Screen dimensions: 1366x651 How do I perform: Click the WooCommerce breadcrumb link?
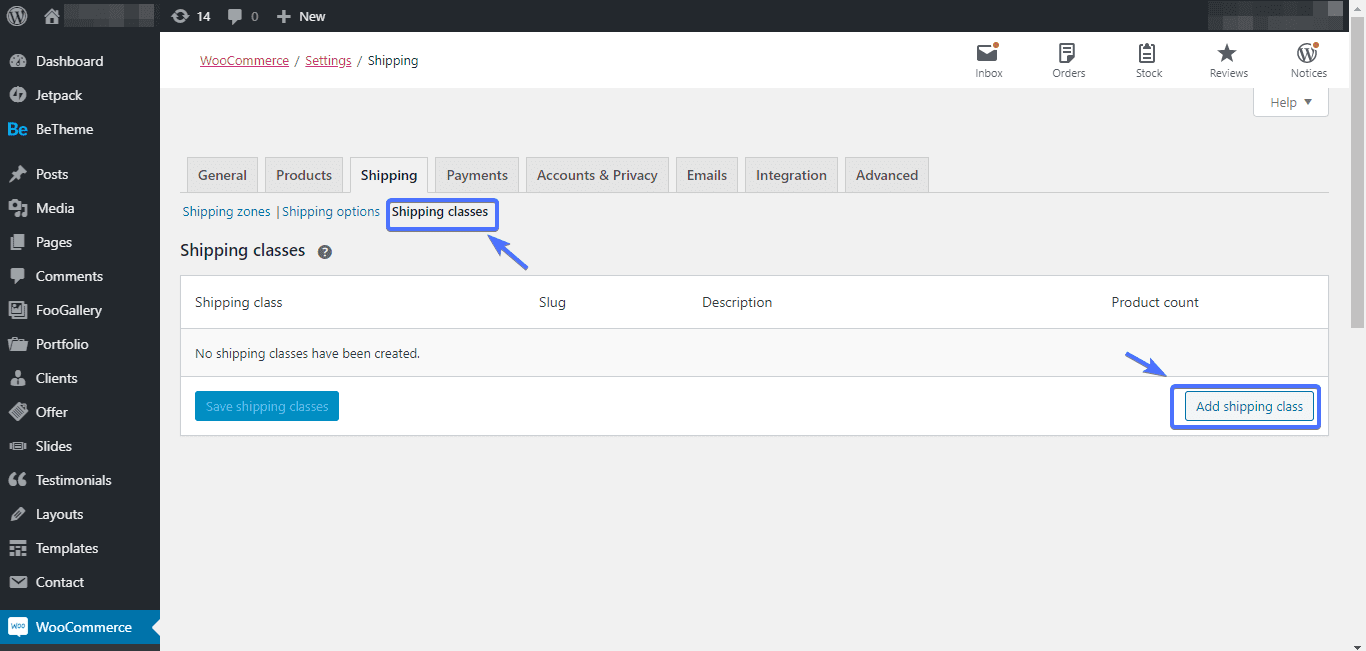pyautogui.click(x=244, y=60)
